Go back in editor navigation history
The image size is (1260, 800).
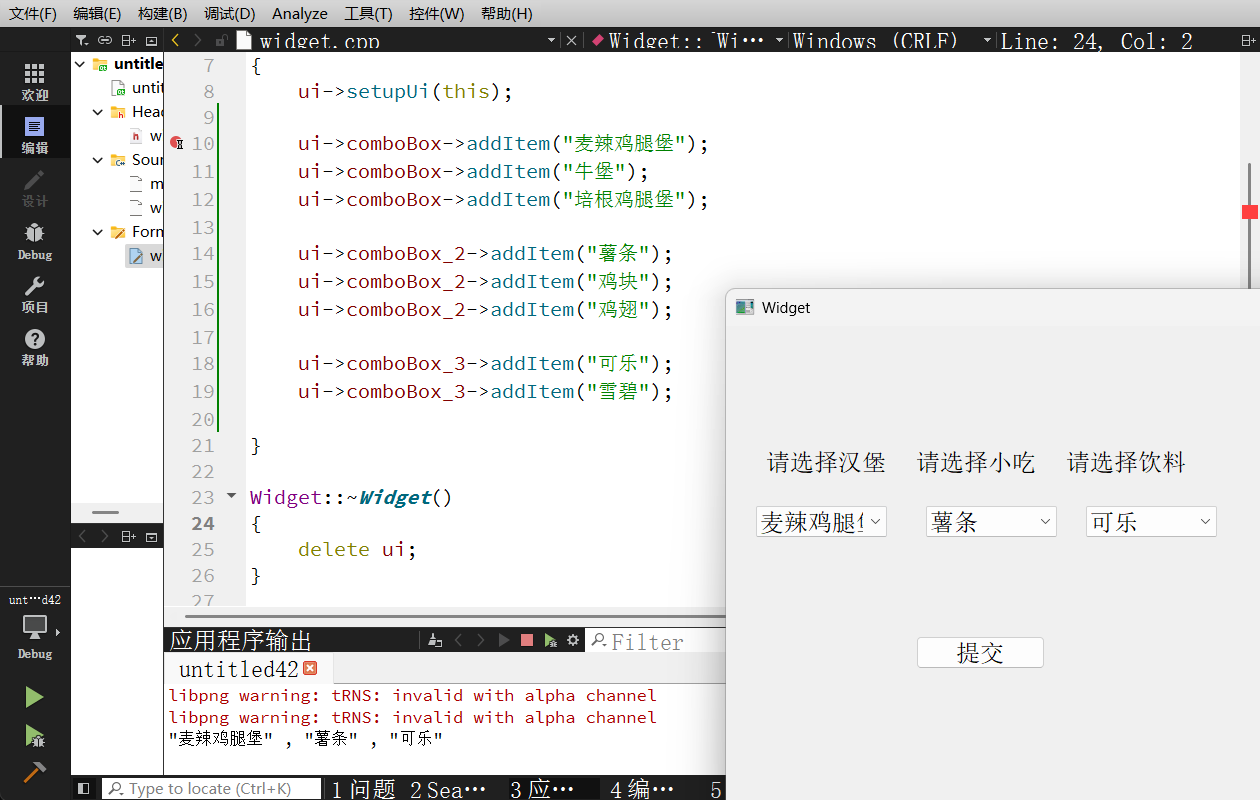[176, 40]
